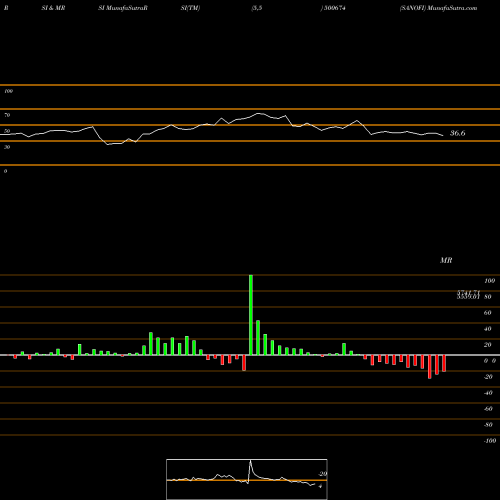Image resolution: width=500 pixels, height=500 pixels.
Task: Click the "MR" panel label
Action: [446, 260]
